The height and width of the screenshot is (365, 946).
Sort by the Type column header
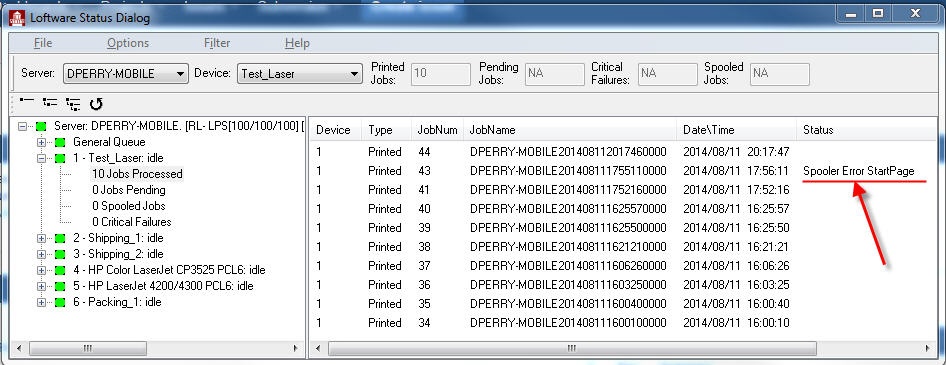(x=387, y=130)
